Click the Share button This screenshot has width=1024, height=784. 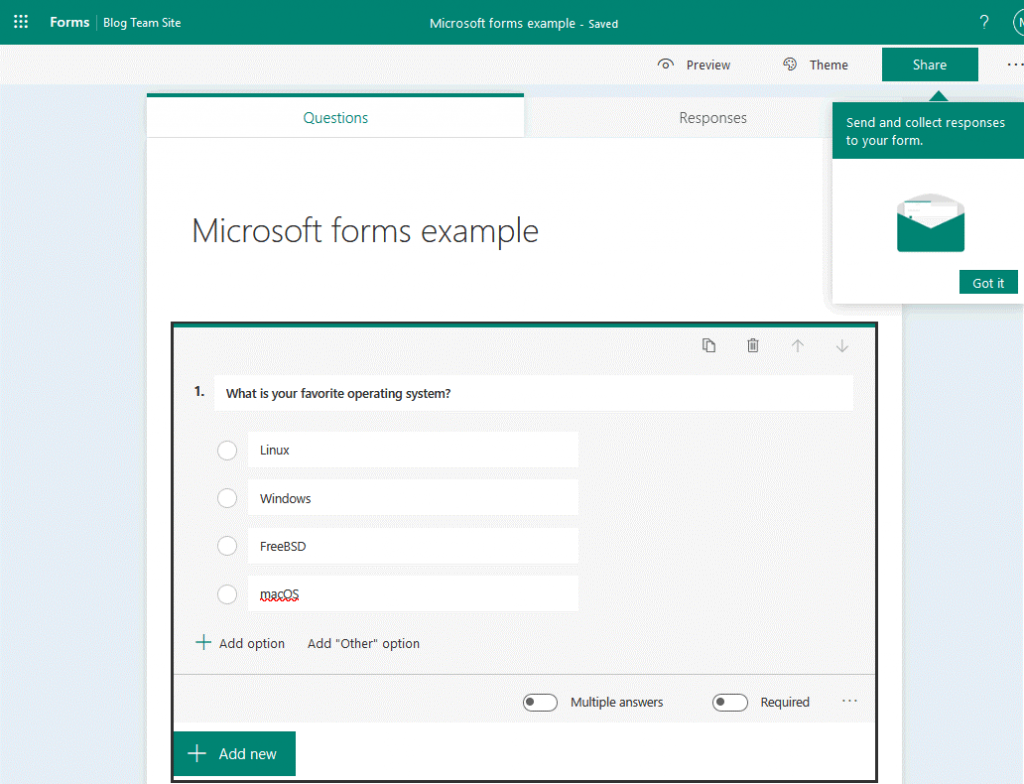[929, 64]
